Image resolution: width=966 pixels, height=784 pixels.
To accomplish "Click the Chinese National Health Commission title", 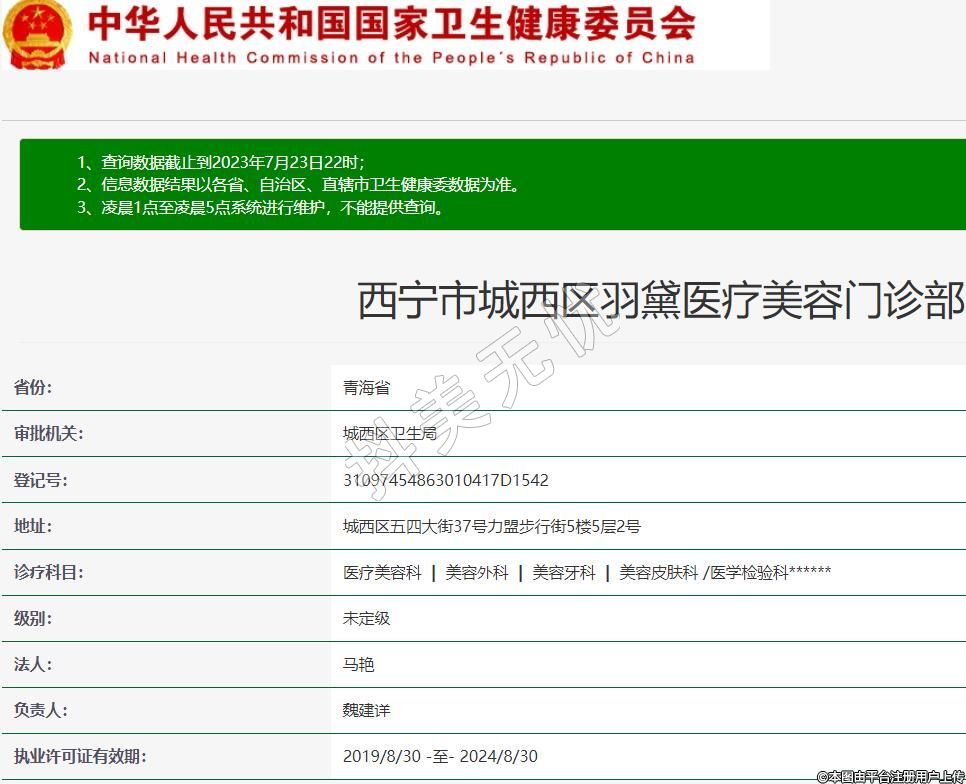I will (x=391, y=23).
